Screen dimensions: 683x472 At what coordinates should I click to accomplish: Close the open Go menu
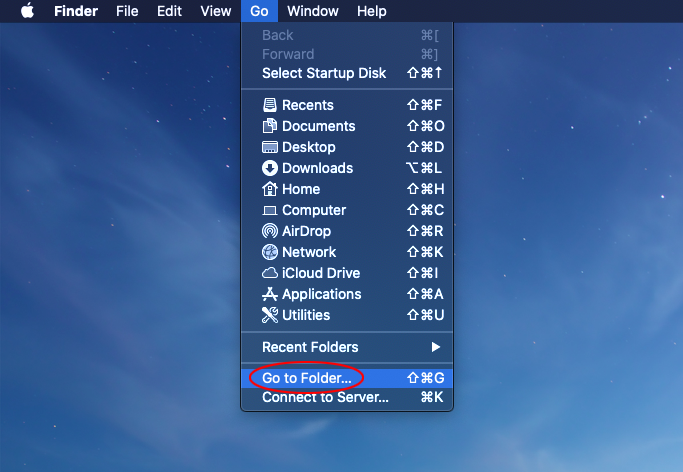click(x=259, y=11)
